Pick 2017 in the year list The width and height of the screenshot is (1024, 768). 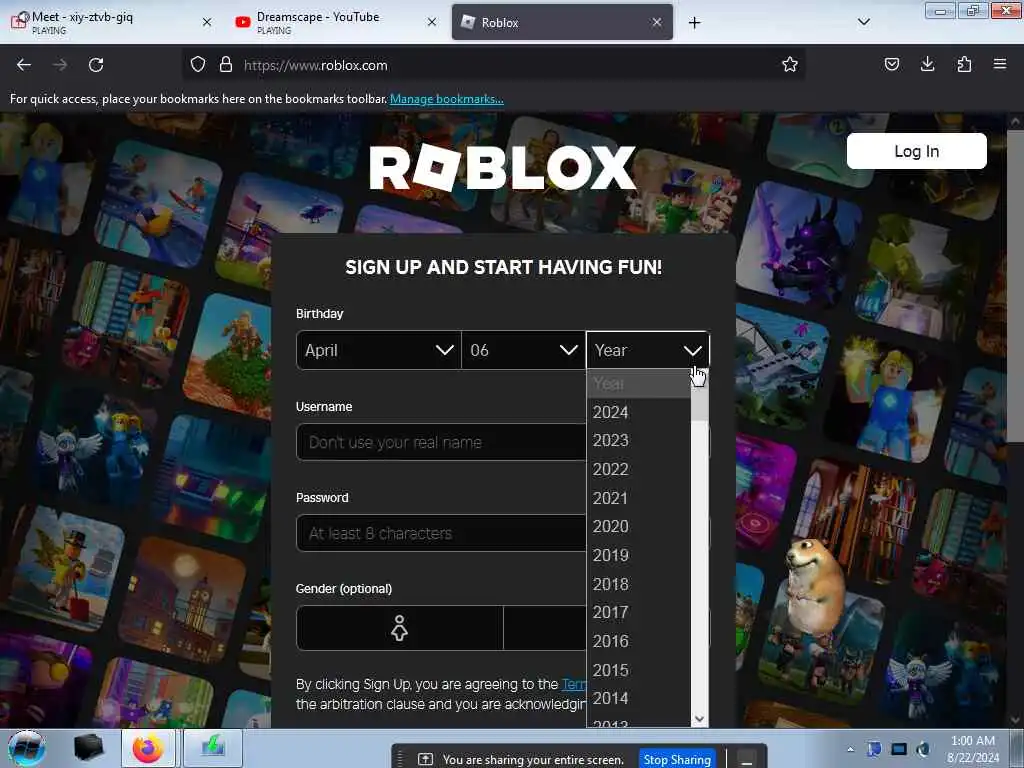[638, 613]
